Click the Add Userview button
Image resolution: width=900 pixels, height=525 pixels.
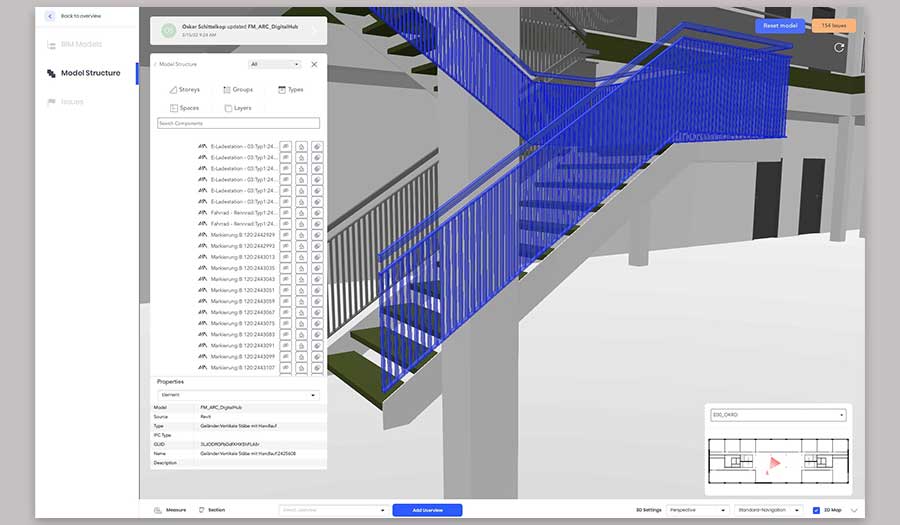pyautogui.click(x=428, y=510)
